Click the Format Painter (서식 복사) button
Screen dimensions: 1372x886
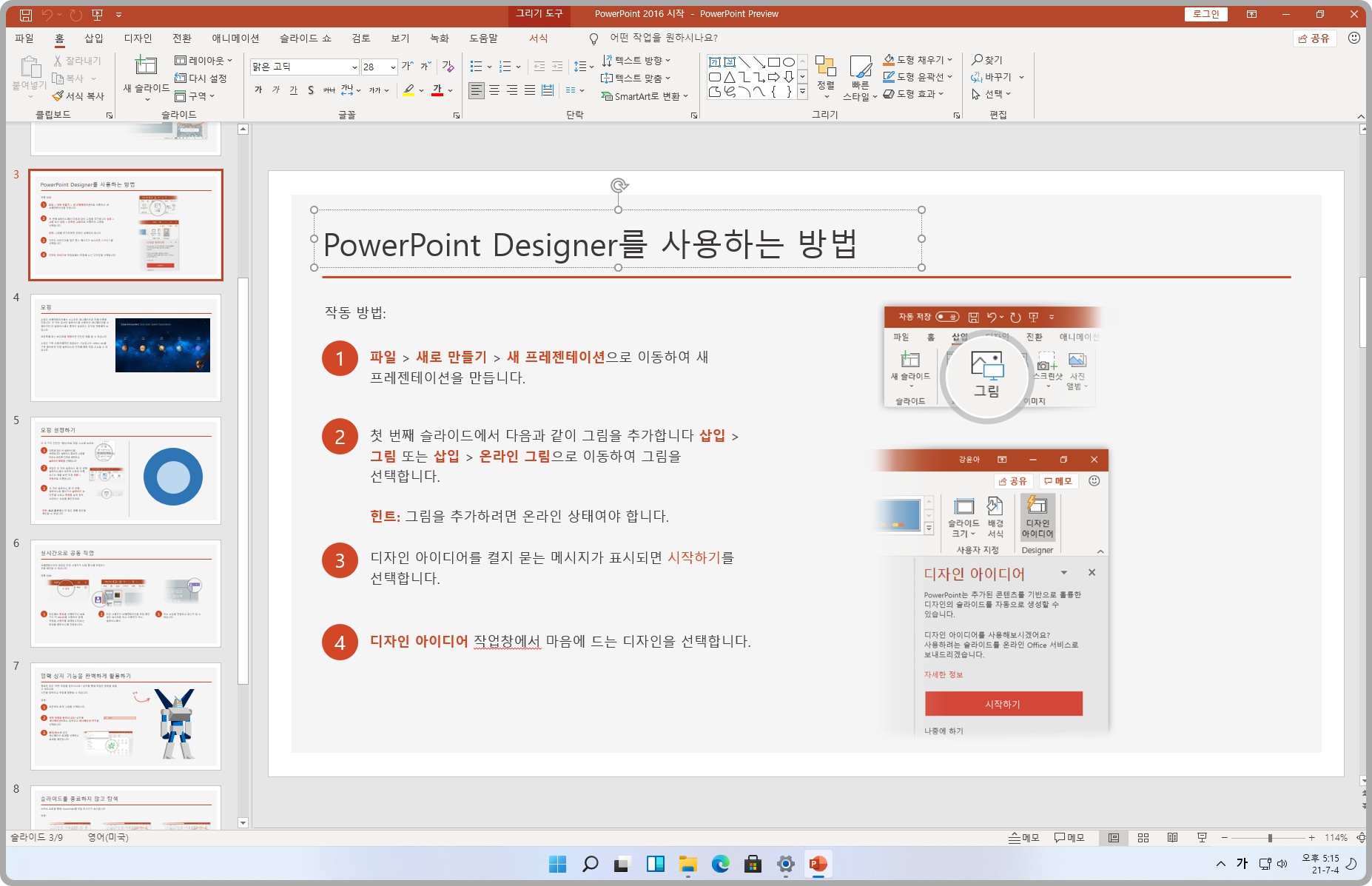coord(78,96)
